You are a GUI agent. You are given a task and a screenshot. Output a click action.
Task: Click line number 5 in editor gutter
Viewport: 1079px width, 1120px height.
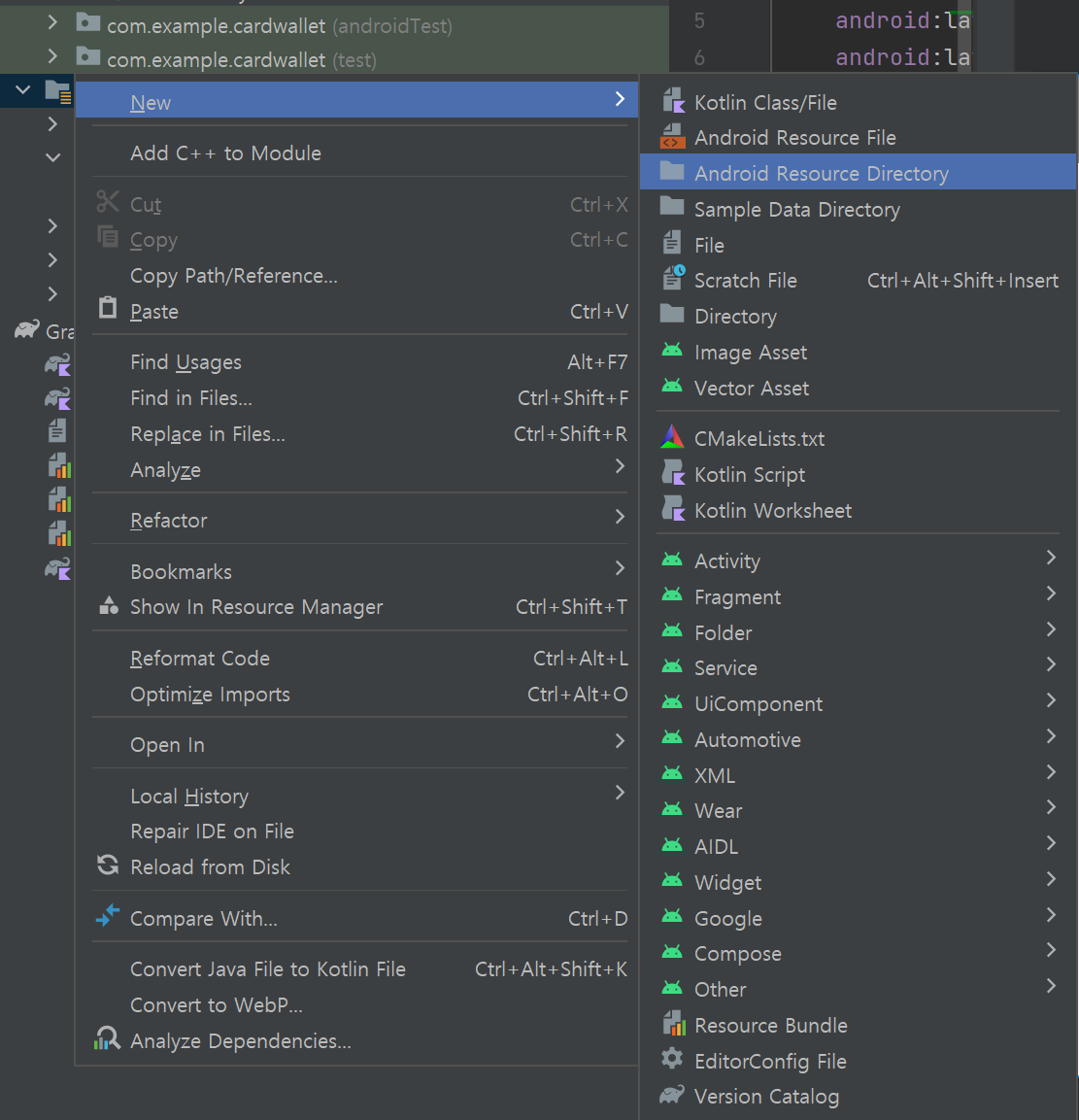[x=699, y=20]
